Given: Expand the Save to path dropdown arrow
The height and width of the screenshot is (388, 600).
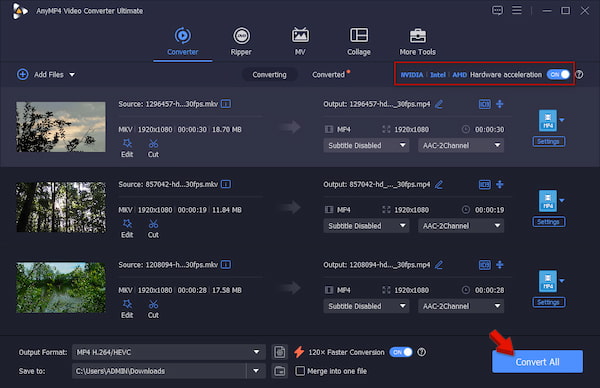Looking at the screenshot, I should (256, 371).
